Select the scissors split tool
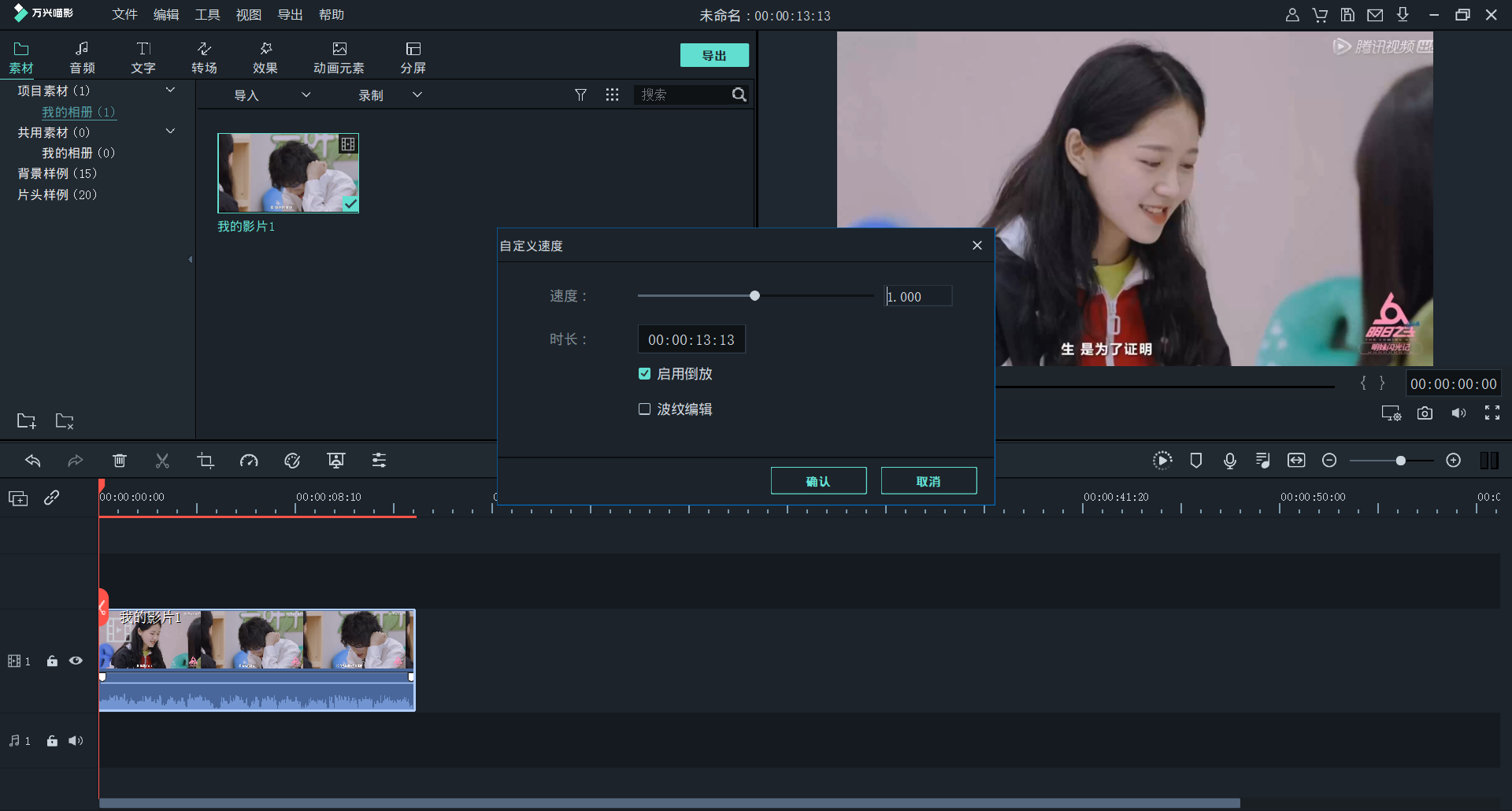The height and width of the screenshot is (811, 1512). pyautogui.click(x=162, y=461)
